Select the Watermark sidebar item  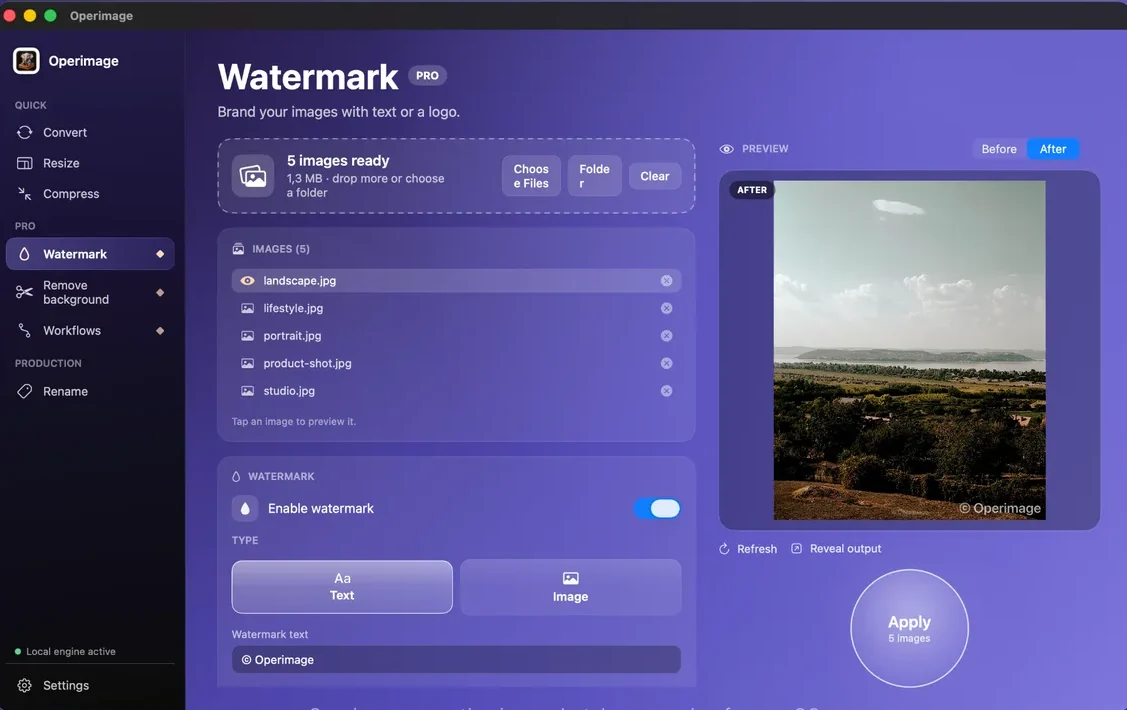click(90, 254)
